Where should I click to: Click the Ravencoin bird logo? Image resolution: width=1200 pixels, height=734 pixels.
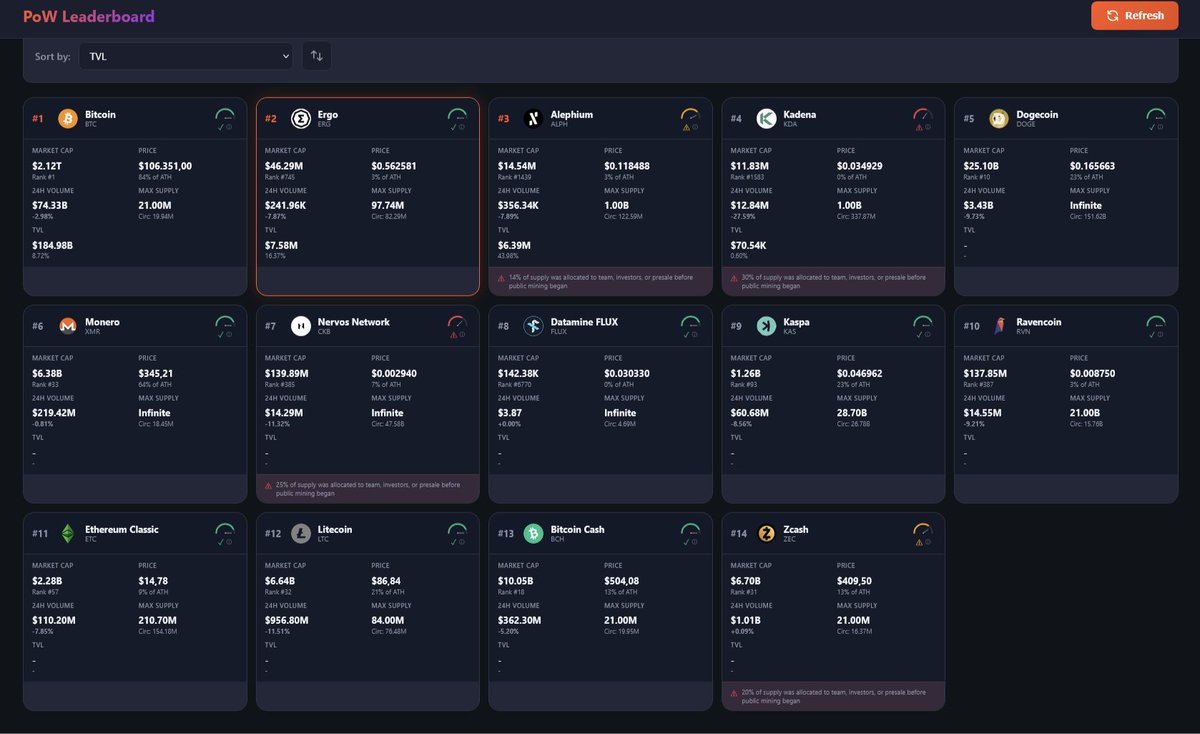(998, 326)
